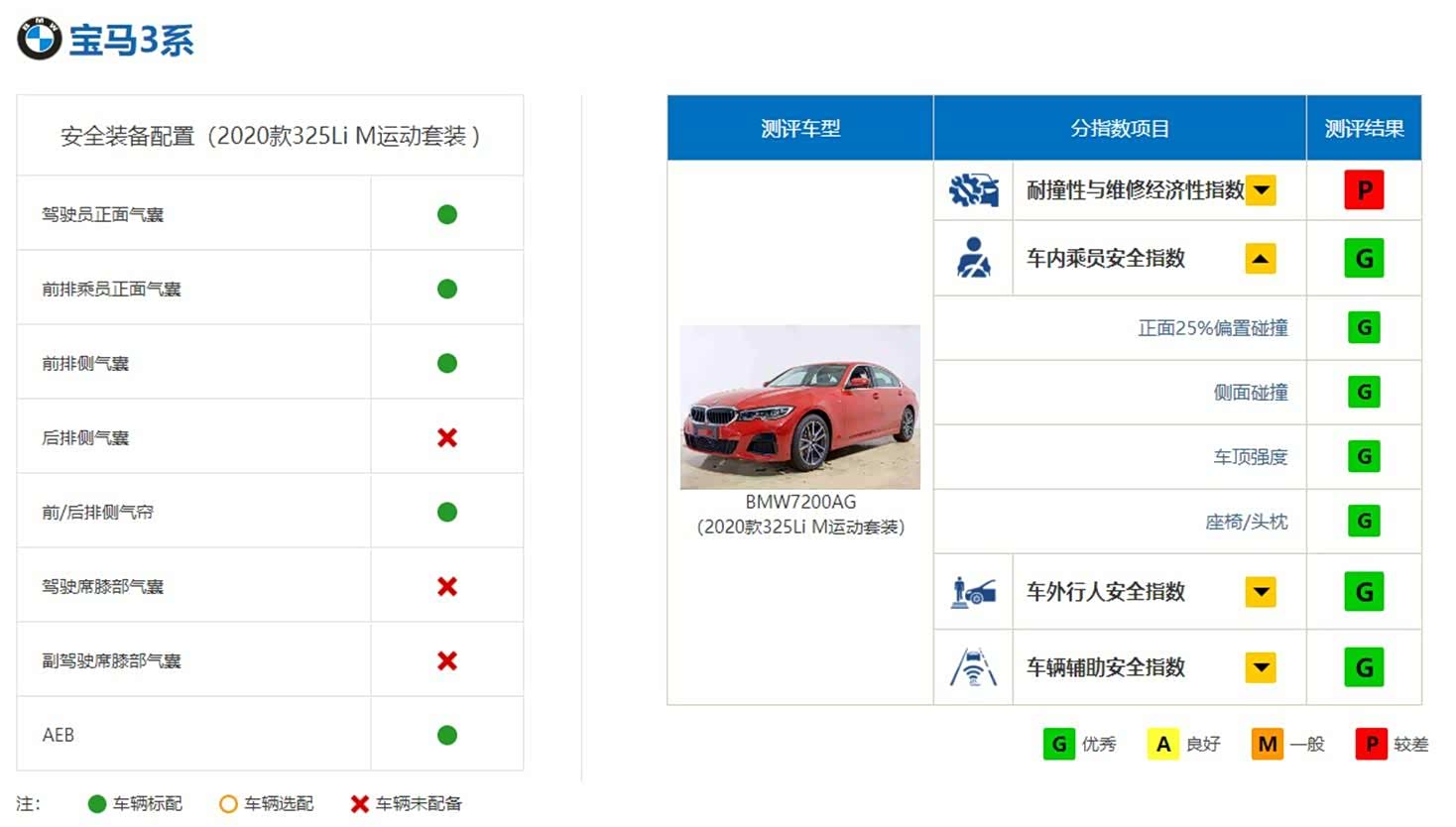This screenshot has height=827, width=1456.
Task: Click the BMW logo icon
Action: 40,39
